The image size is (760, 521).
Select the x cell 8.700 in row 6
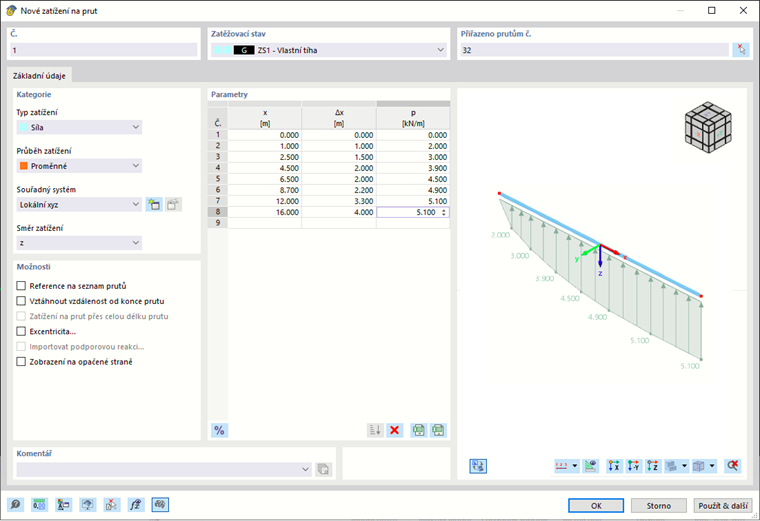tap(265, 190)
